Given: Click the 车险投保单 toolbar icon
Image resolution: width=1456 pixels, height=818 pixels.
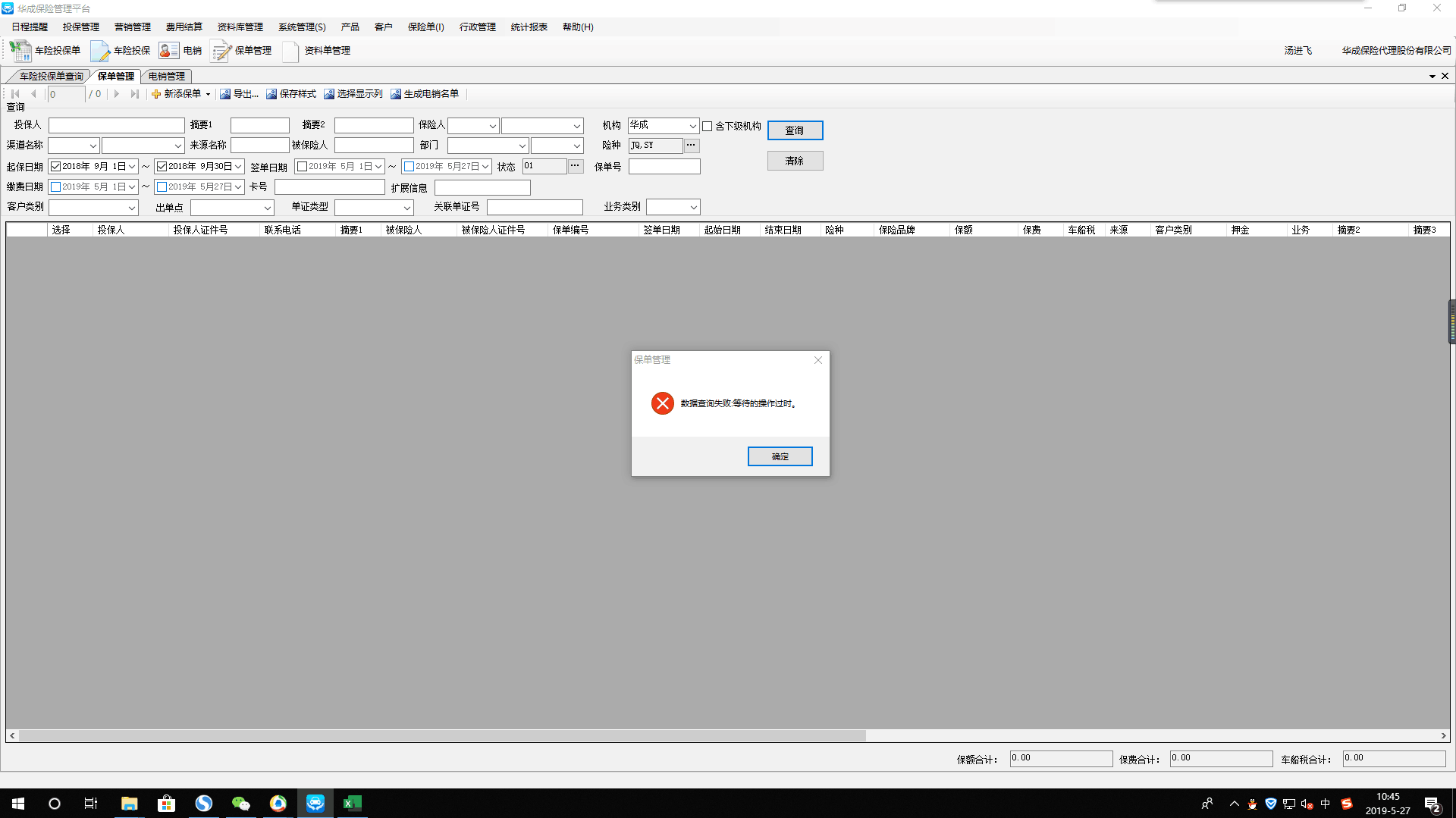Looking at the screenshot, I should [20, 51].
